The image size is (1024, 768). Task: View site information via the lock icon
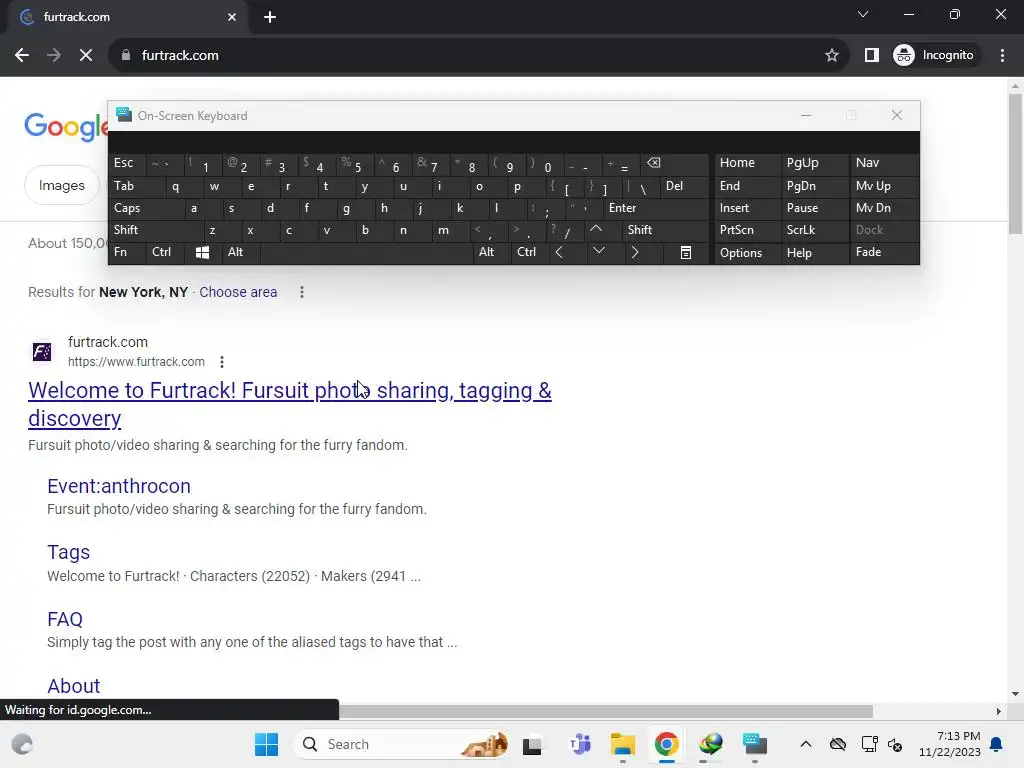coord(126,56)
